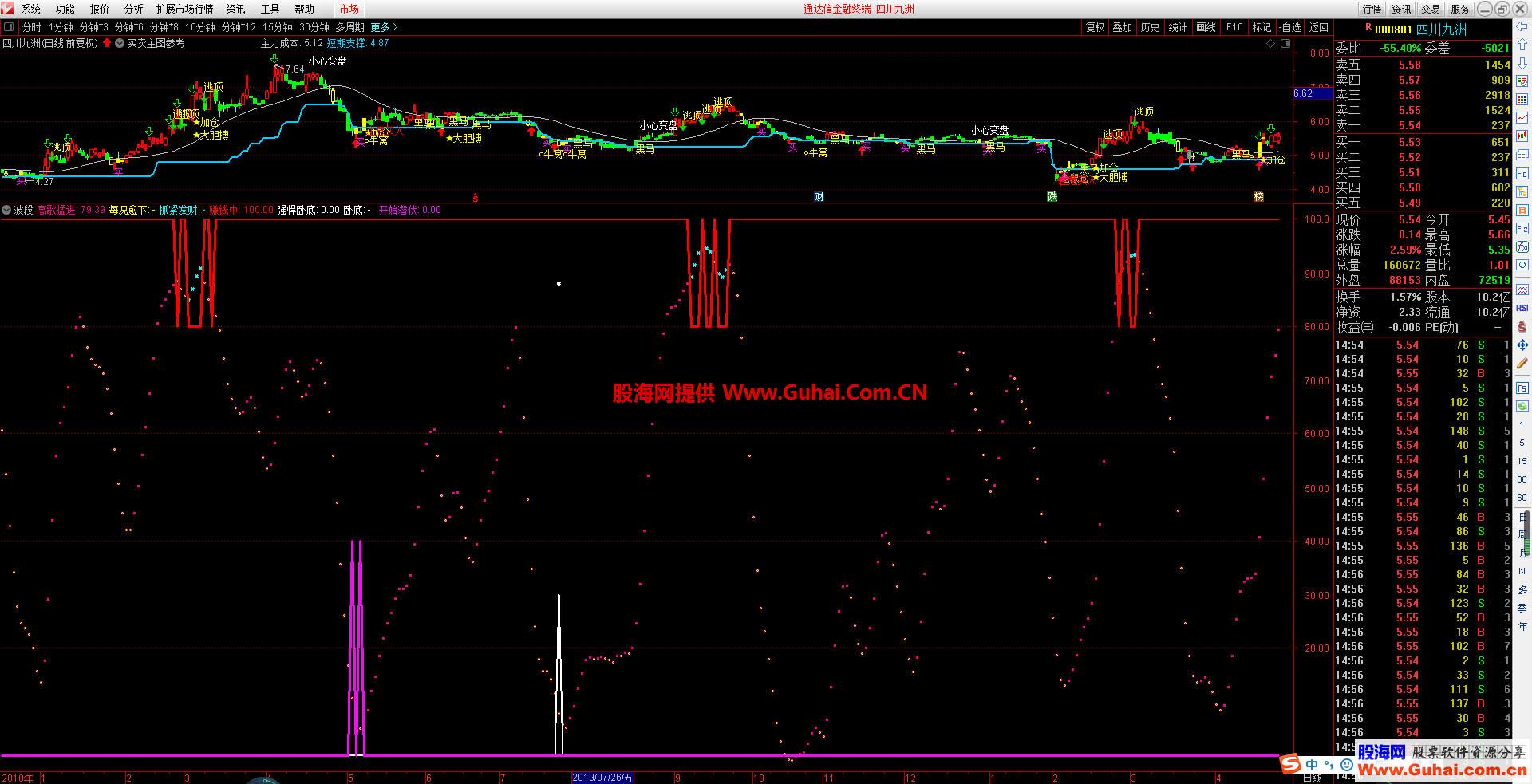Open the 报价 menu
Viewport: 1532px width, 784px height.
pyautogui.click(x=100, y=9)
